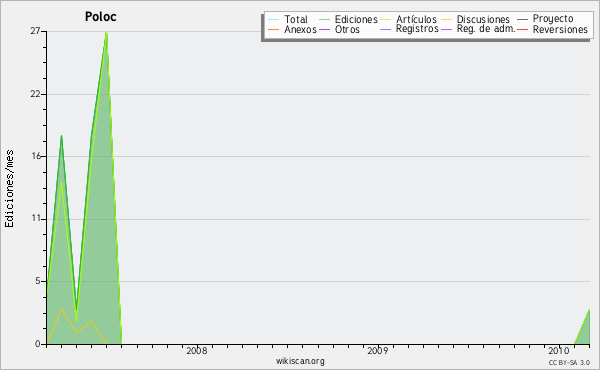Click the light blue Total line swatch

pyautogui.click(x=274, y=20)
